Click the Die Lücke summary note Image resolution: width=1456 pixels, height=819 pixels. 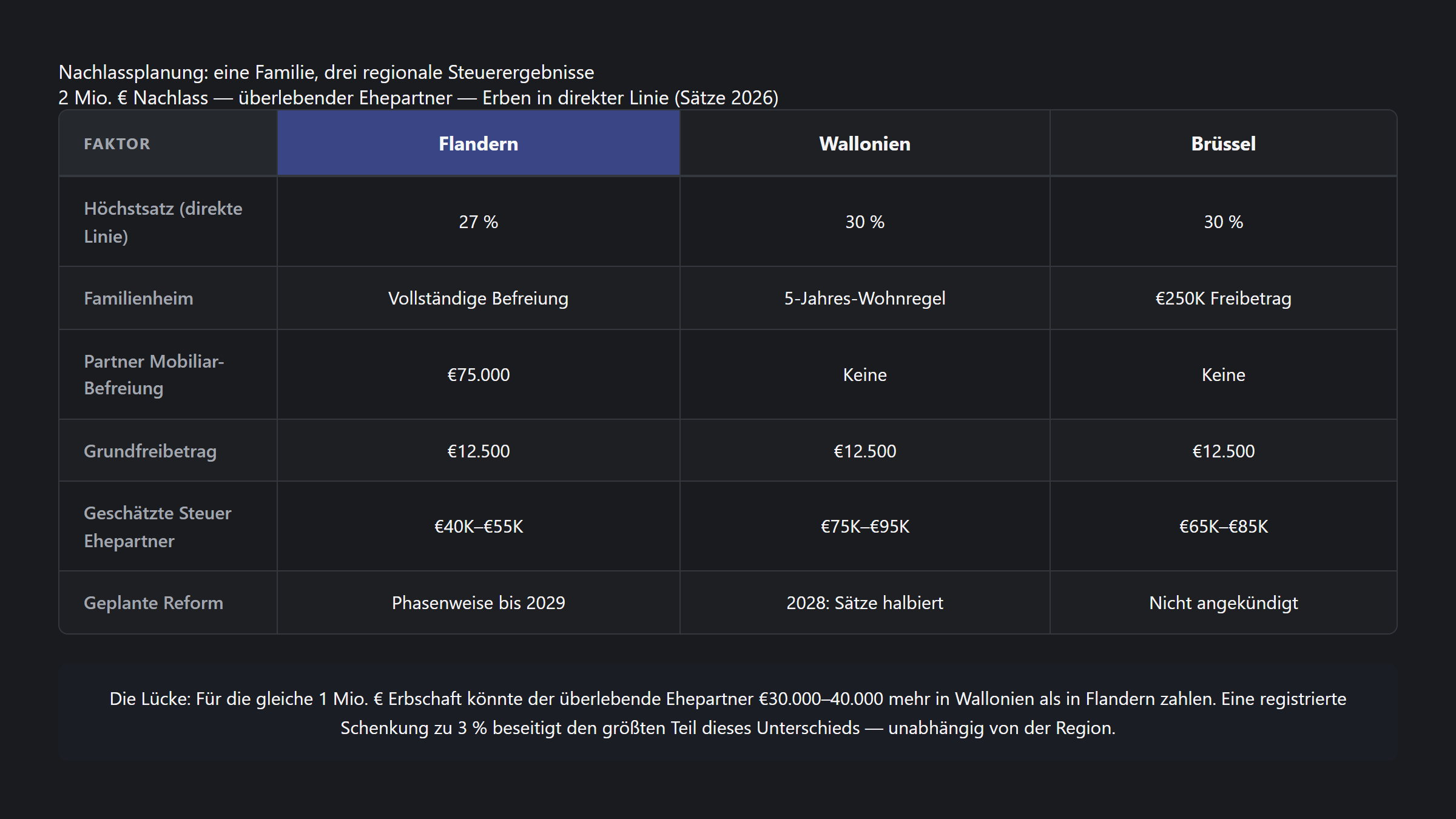(x=727, y=713)
